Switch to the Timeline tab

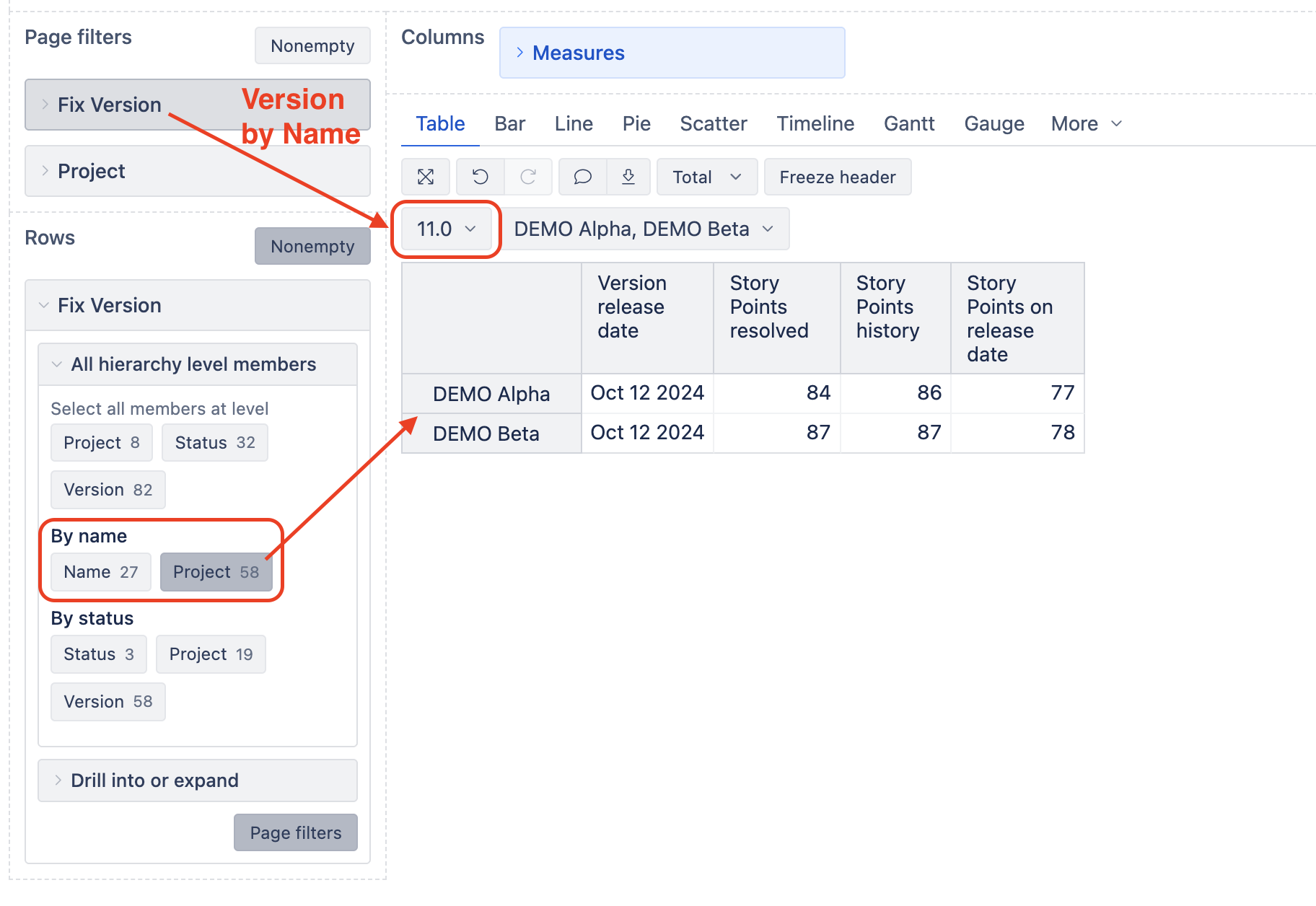[x=815, y=123]
